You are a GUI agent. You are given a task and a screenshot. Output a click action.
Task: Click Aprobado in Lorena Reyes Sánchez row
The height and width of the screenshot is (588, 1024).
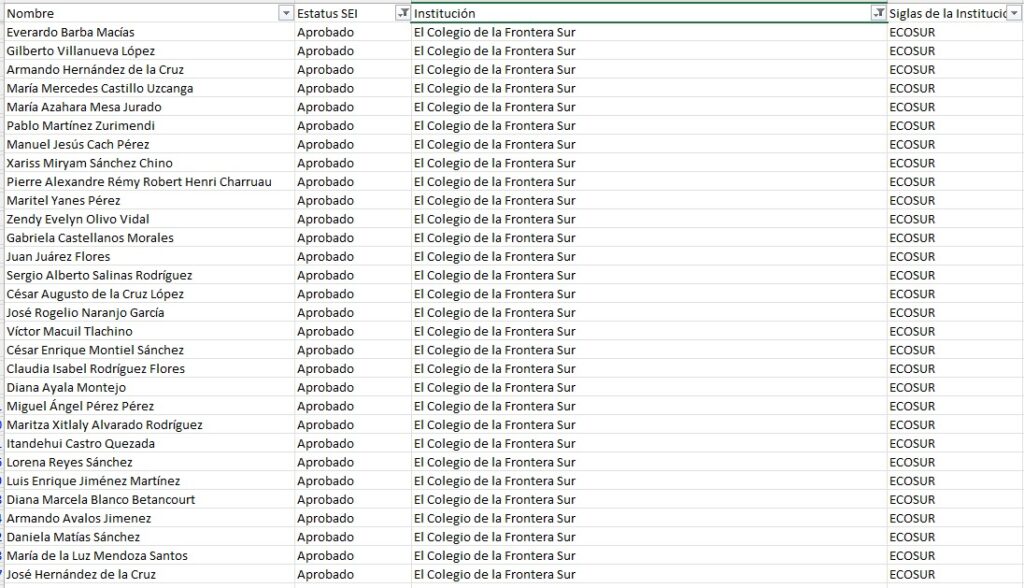[325, 463]
